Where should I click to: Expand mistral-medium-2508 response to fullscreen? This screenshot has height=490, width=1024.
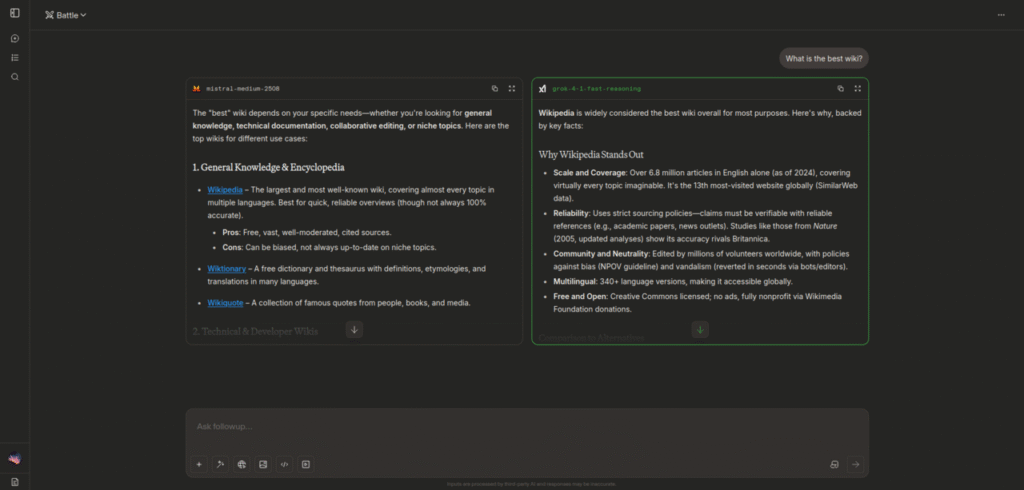tap(512, 89)
